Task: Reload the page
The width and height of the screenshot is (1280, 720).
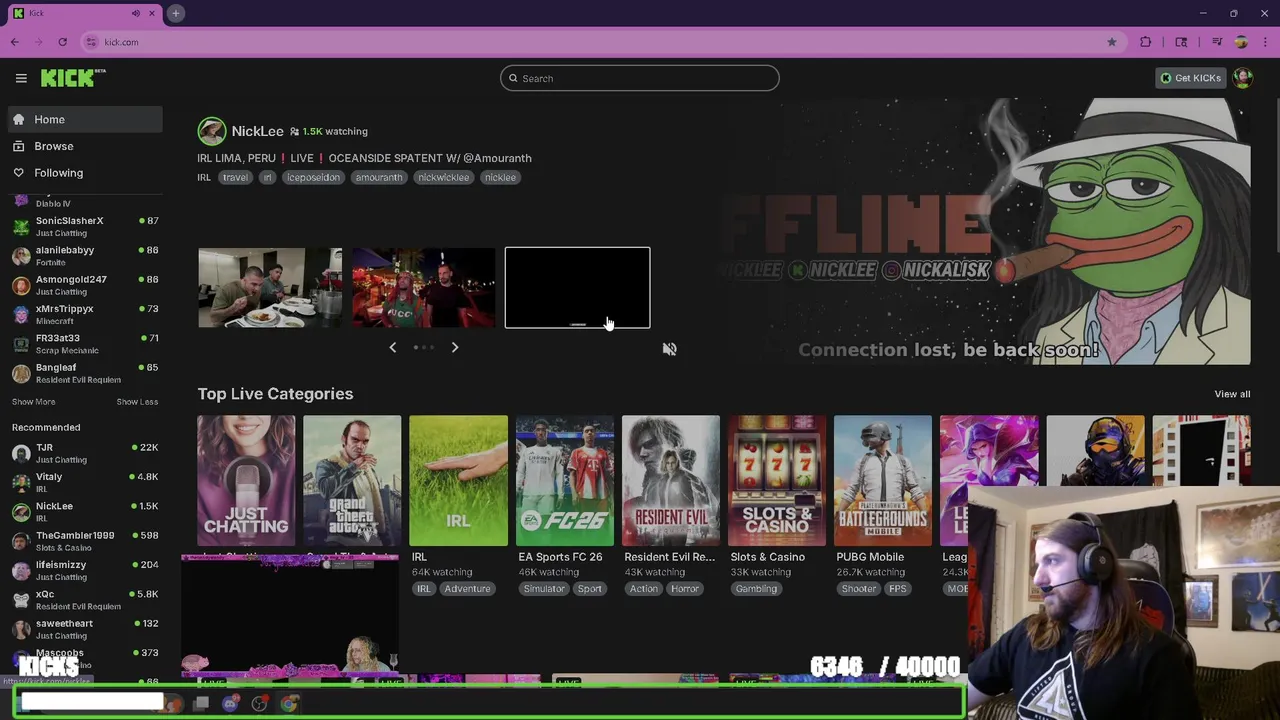Action: [62, 42]
